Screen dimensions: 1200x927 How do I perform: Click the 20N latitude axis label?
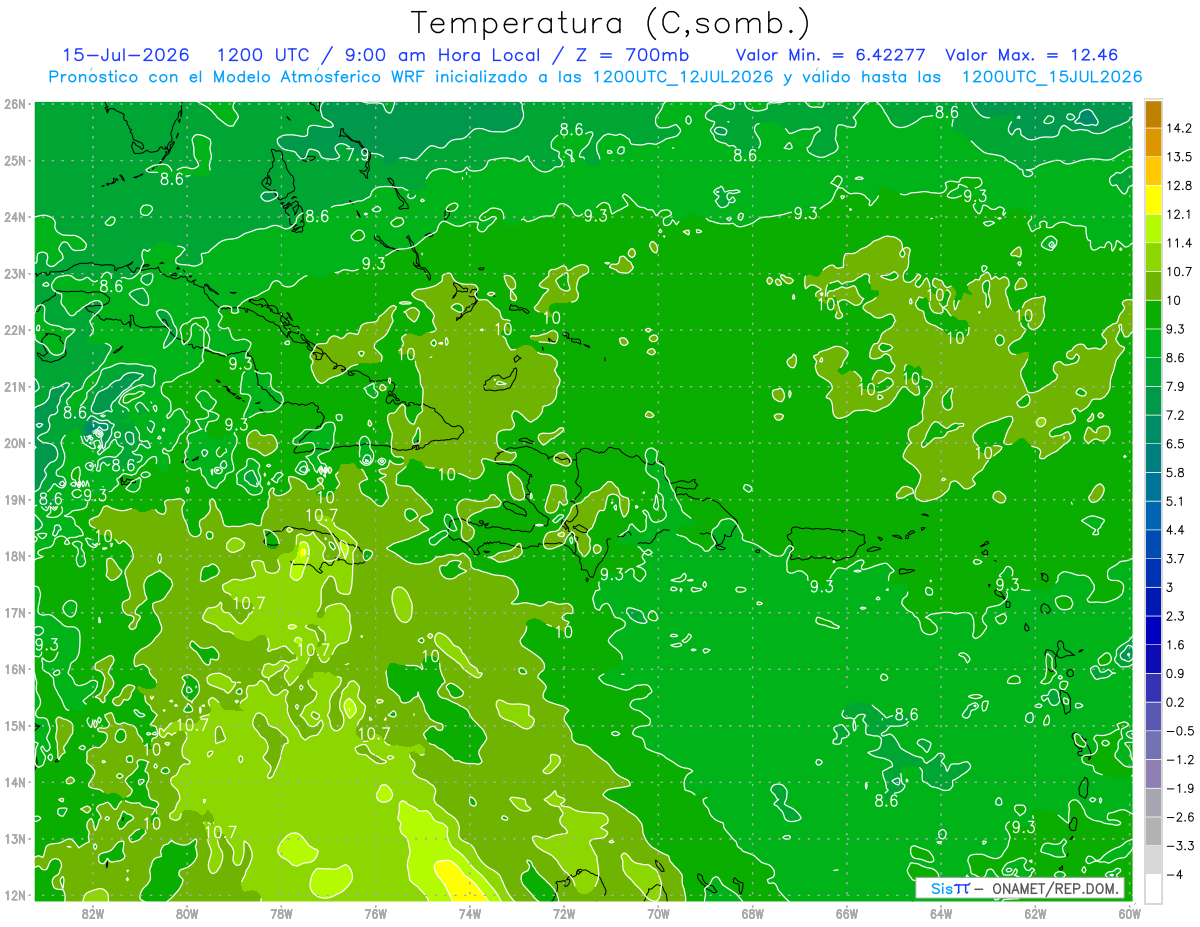15,443
